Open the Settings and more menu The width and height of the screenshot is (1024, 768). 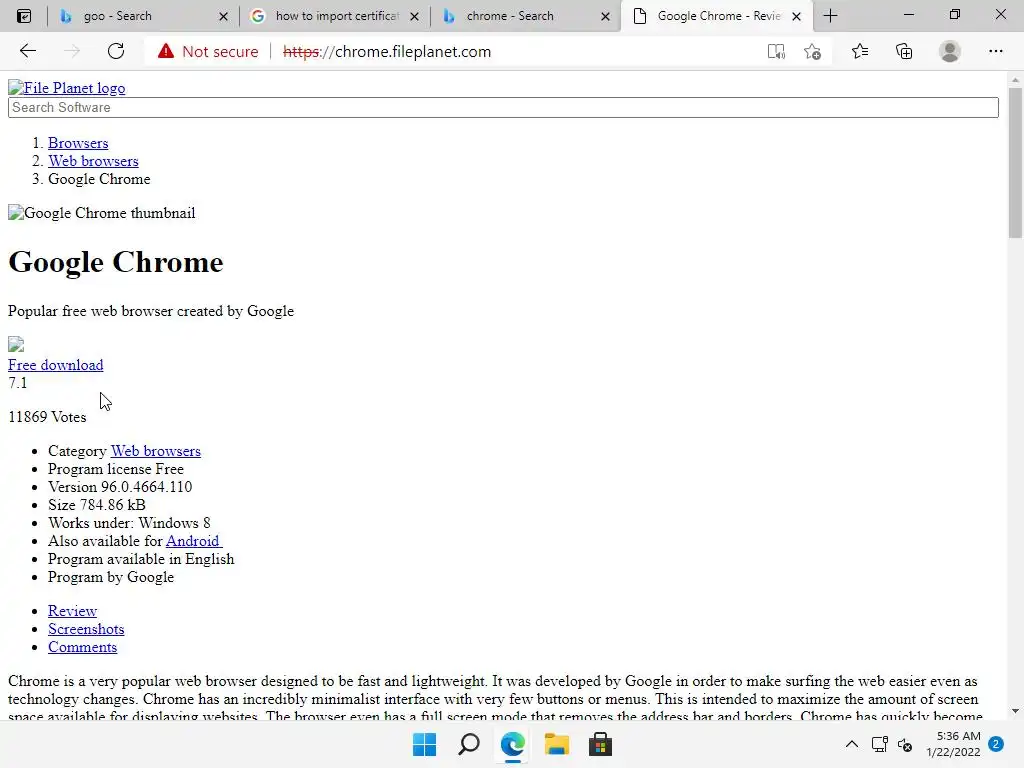point(995,51)
